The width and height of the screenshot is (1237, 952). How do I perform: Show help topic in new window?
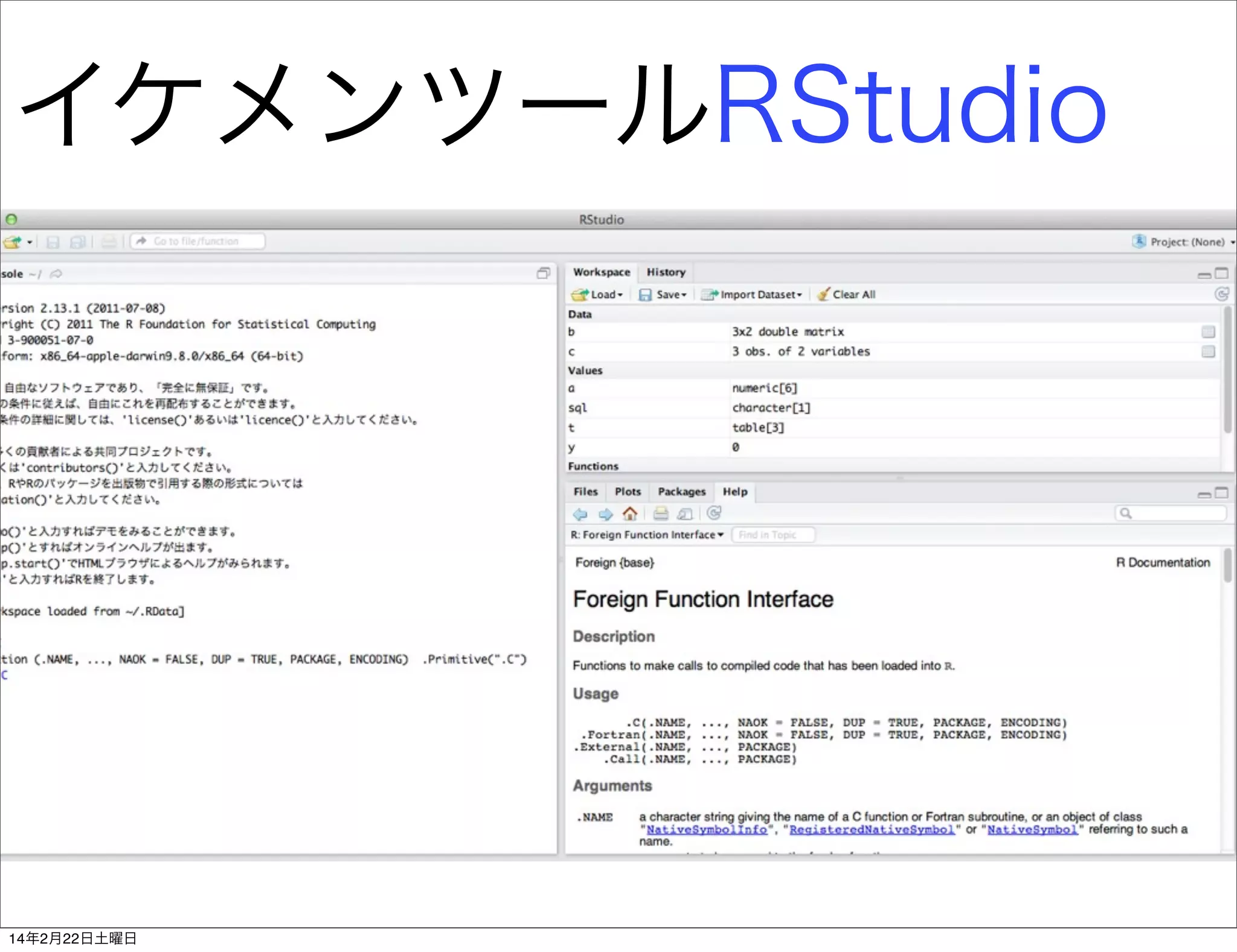[x=685, y=513]
